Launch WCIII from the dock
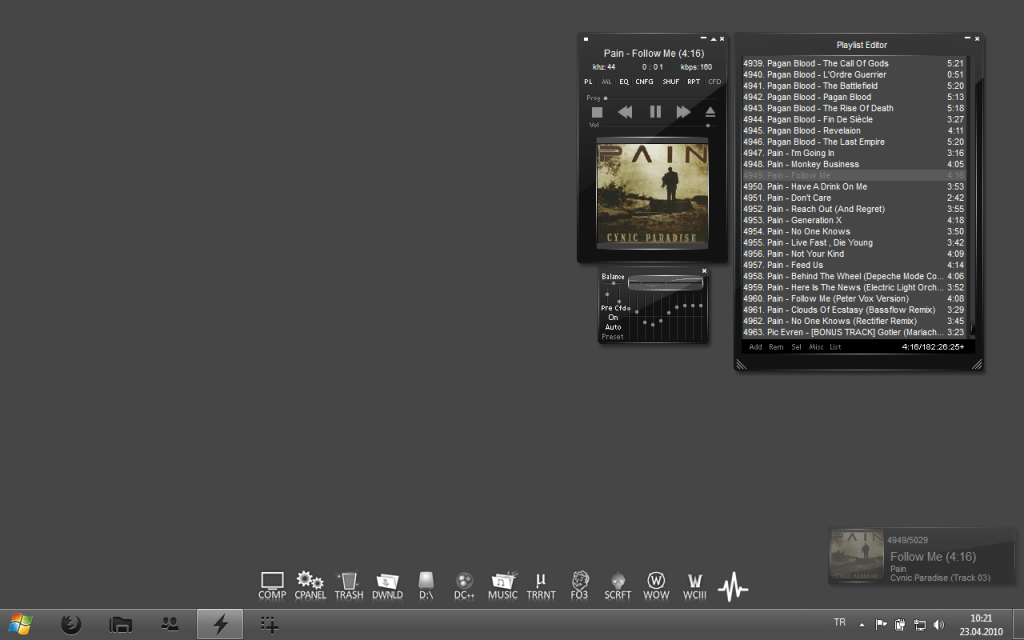1024x640 pixels. point(694,586)
